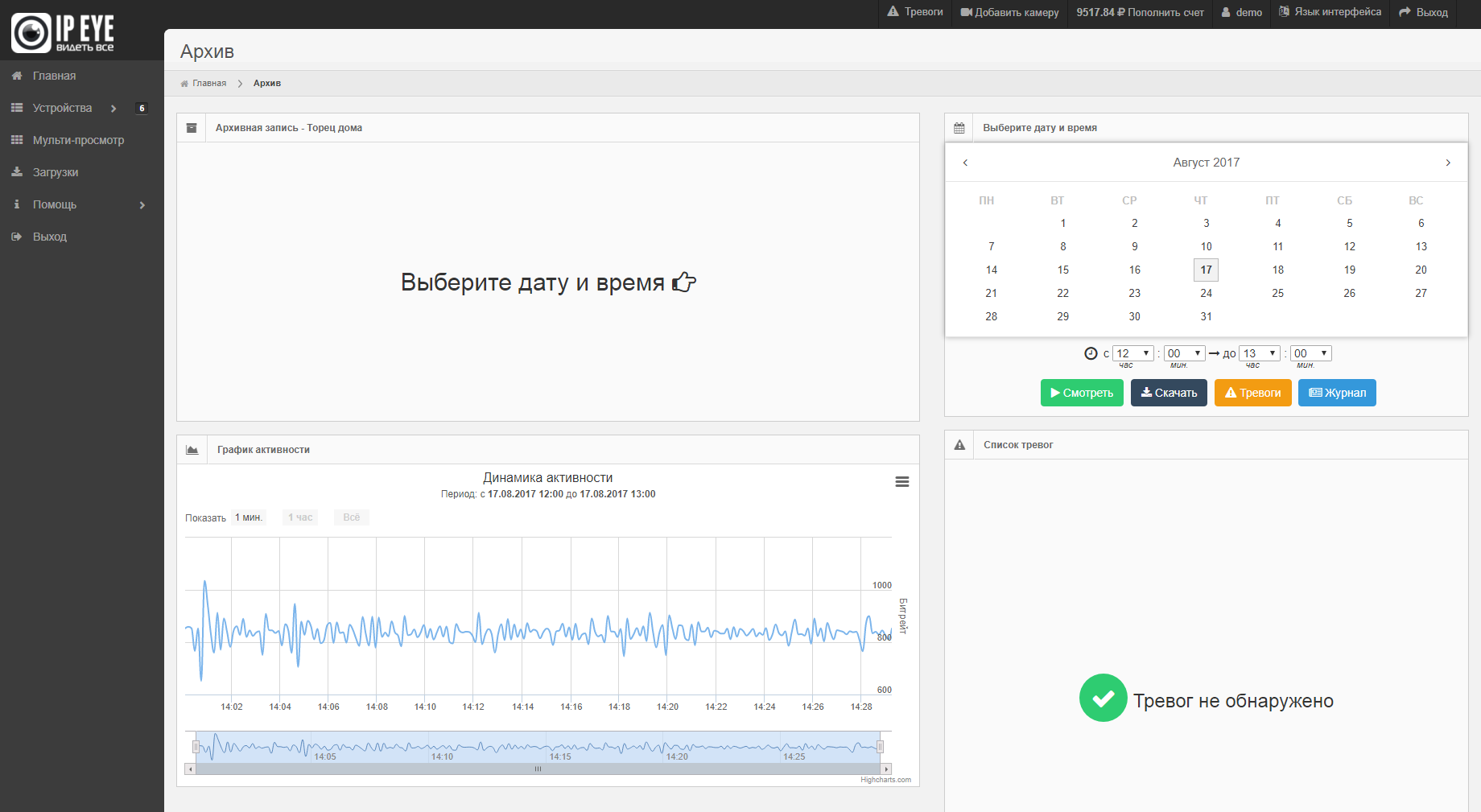Screen dimensions: 1481x812
Task: Select August 24 in the calendar
Action: pos(1206,293)
